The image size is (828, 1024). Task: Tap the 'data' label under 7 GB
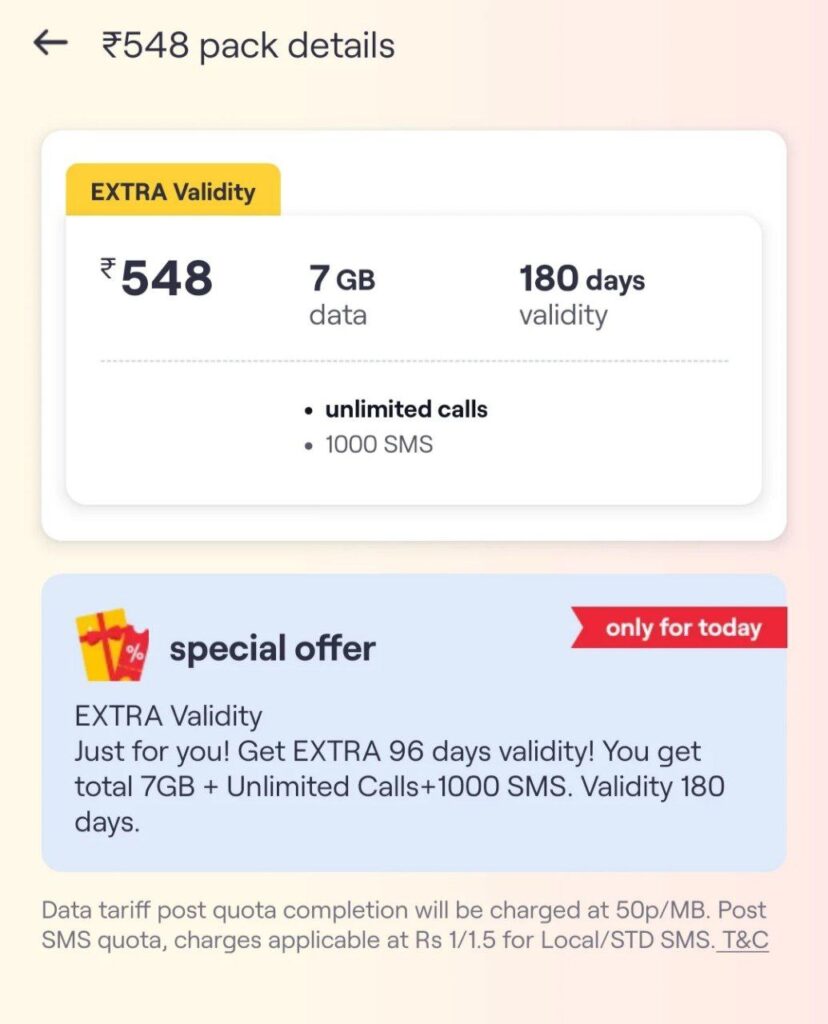point(338,316)
